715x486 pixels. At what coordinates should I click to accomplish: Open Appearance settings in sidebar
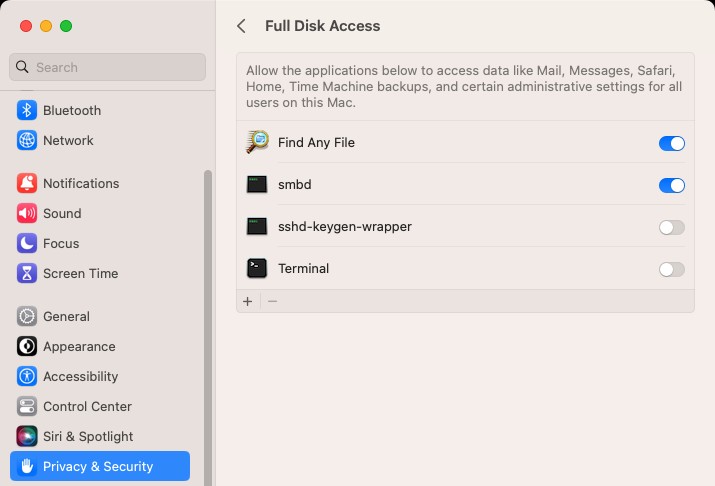point(79,346)
